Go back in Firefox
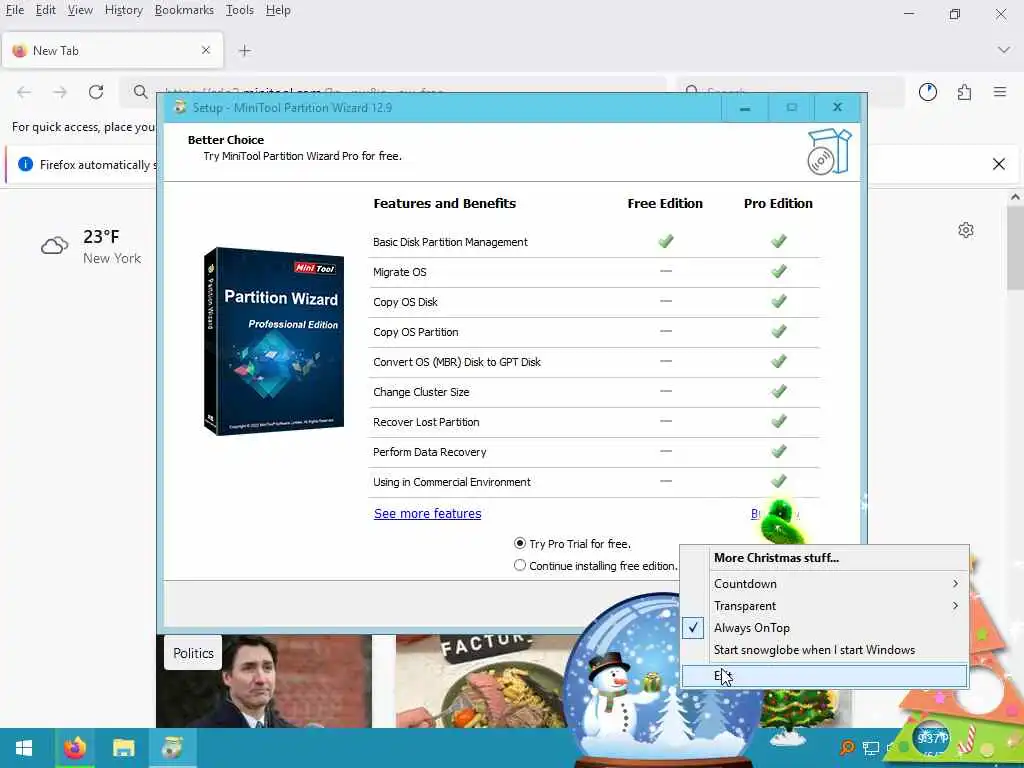This screenshot has height=768, width=1024. [x=24, y=92]
